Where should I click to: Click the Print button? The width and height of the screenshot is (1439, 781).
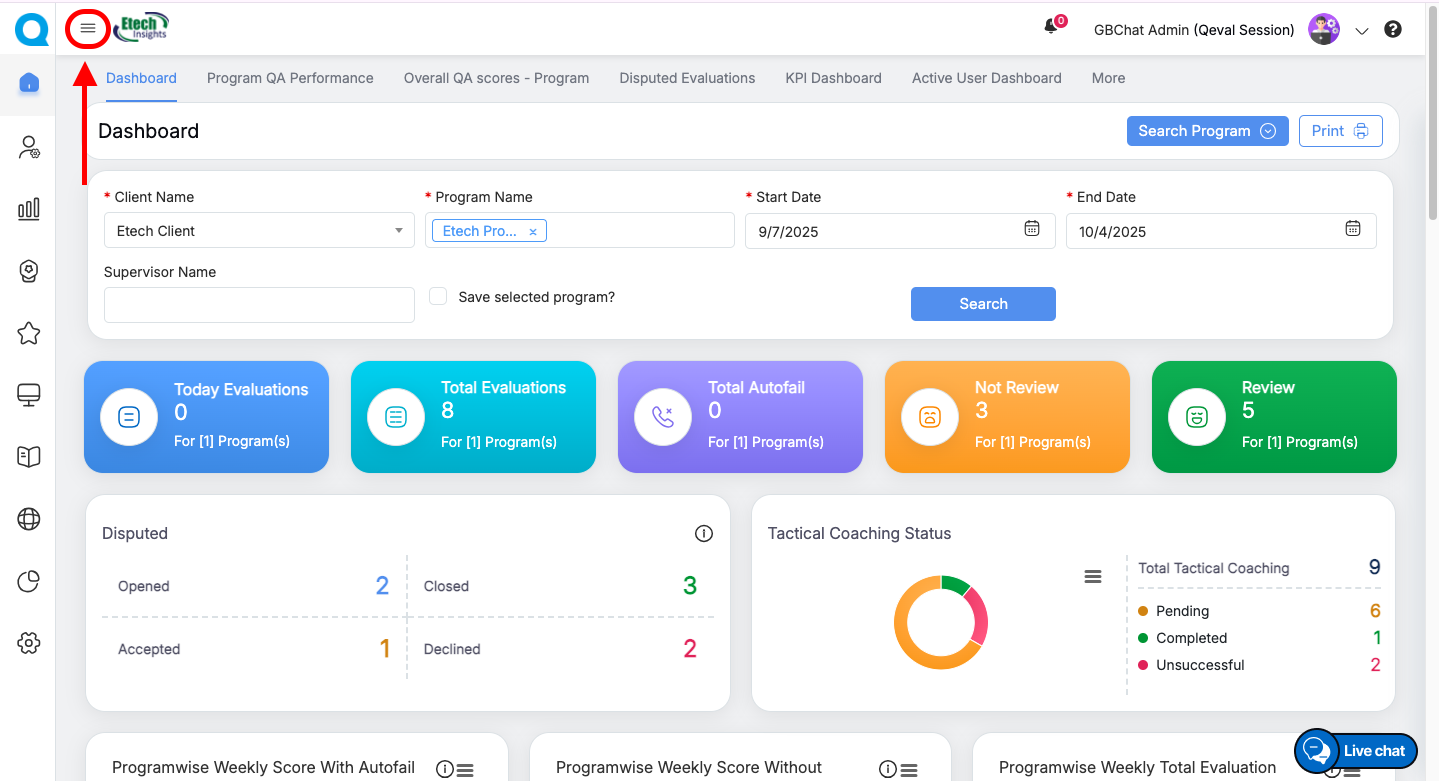(x=1340, y=131)
